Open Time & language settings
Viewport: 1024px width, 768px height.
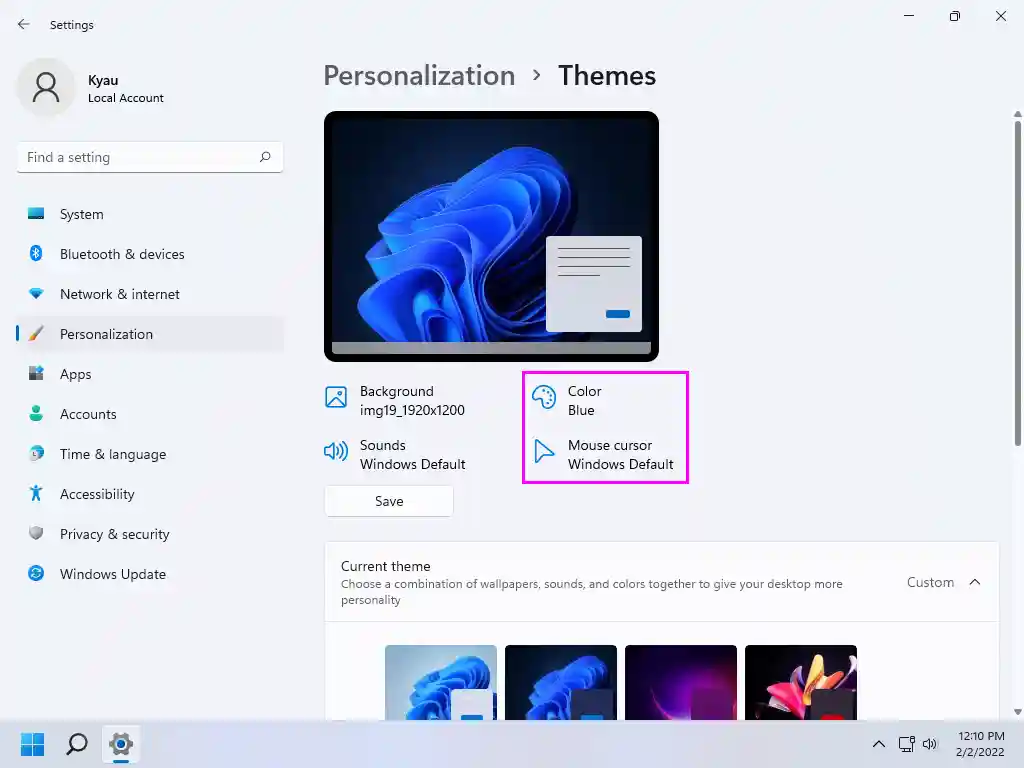click(150, 454)
